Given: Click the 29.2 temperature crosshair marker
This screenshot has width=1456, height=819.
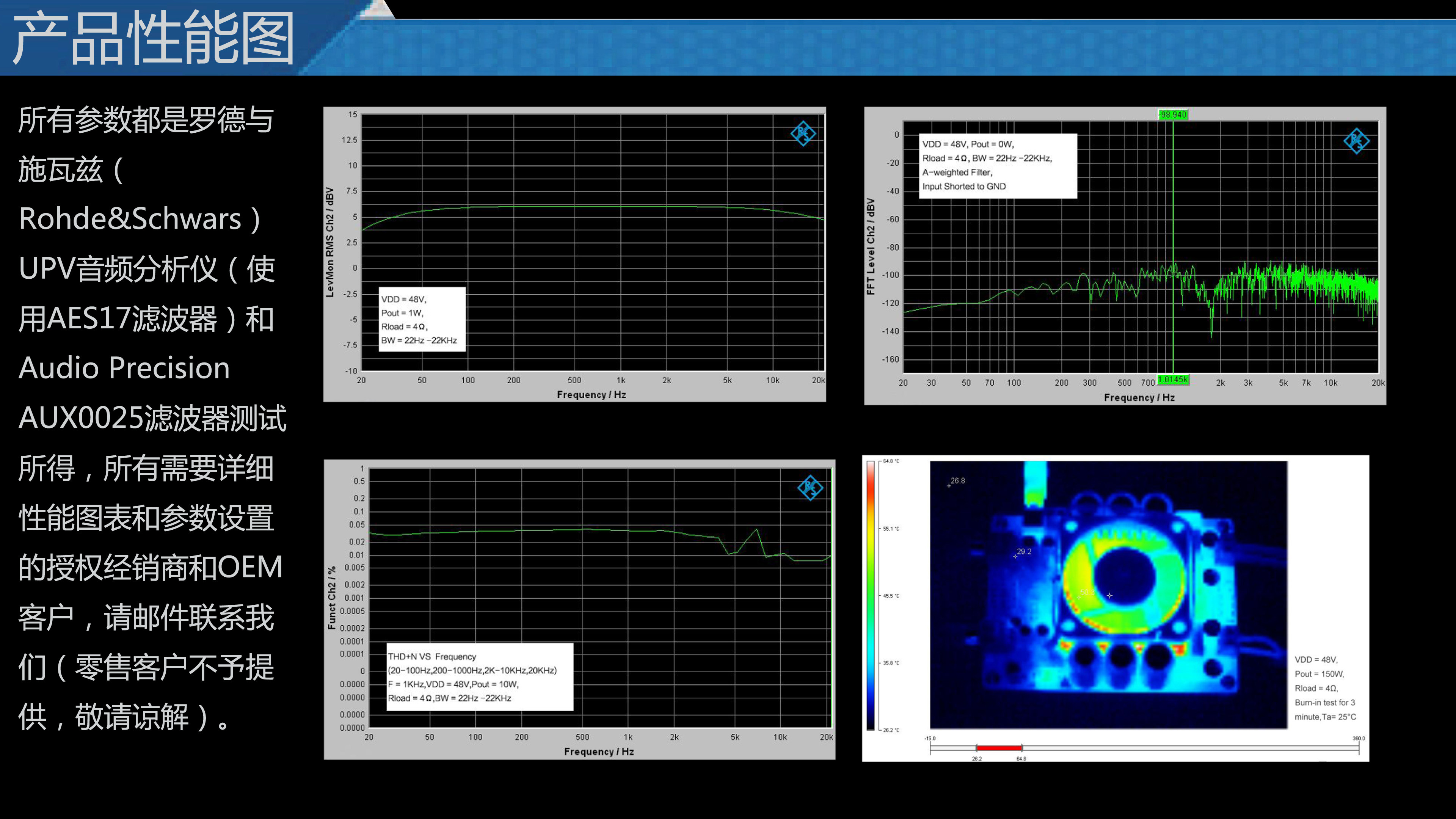Looking at the screenshot, I should [x=1015, y=556].
